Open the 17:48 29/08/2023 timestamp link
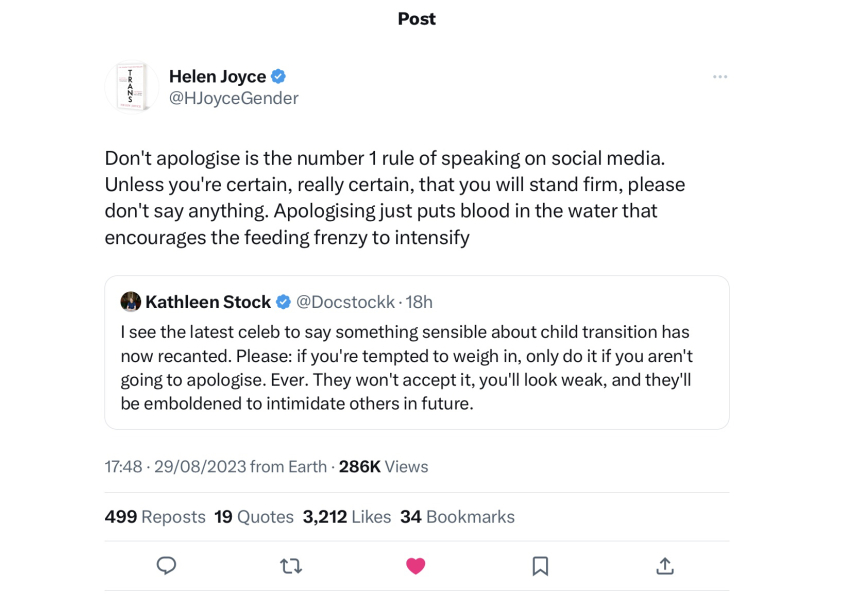 click(x=175, y=467)
